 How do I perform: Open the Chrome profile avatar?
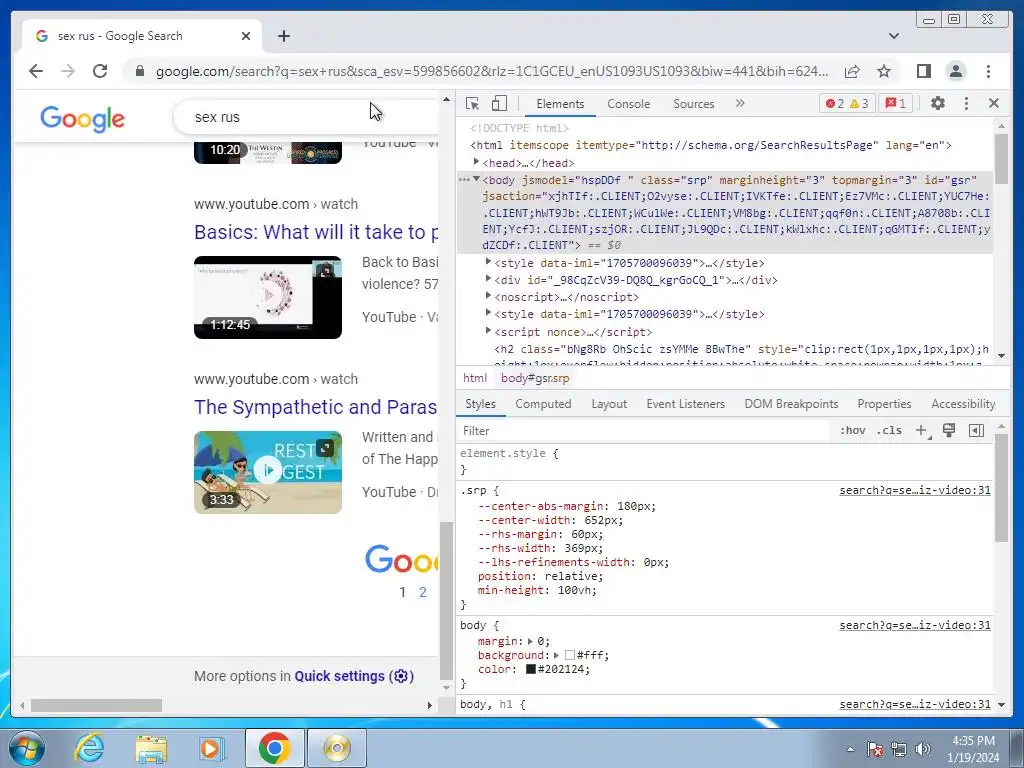pyautogui.click(x=956, y=71)
